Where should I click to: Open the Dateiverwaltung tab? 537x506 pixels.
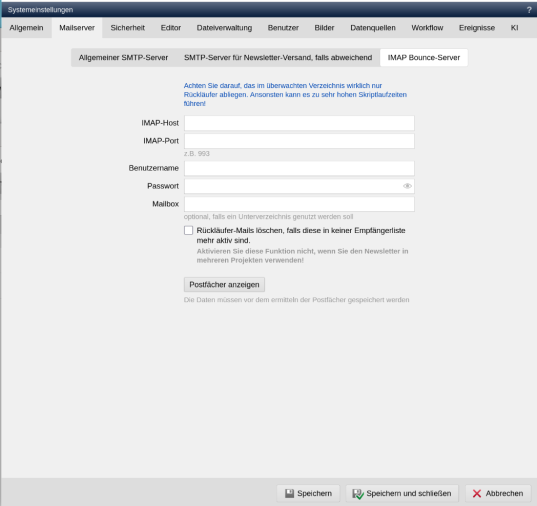(x=224, y=28)
